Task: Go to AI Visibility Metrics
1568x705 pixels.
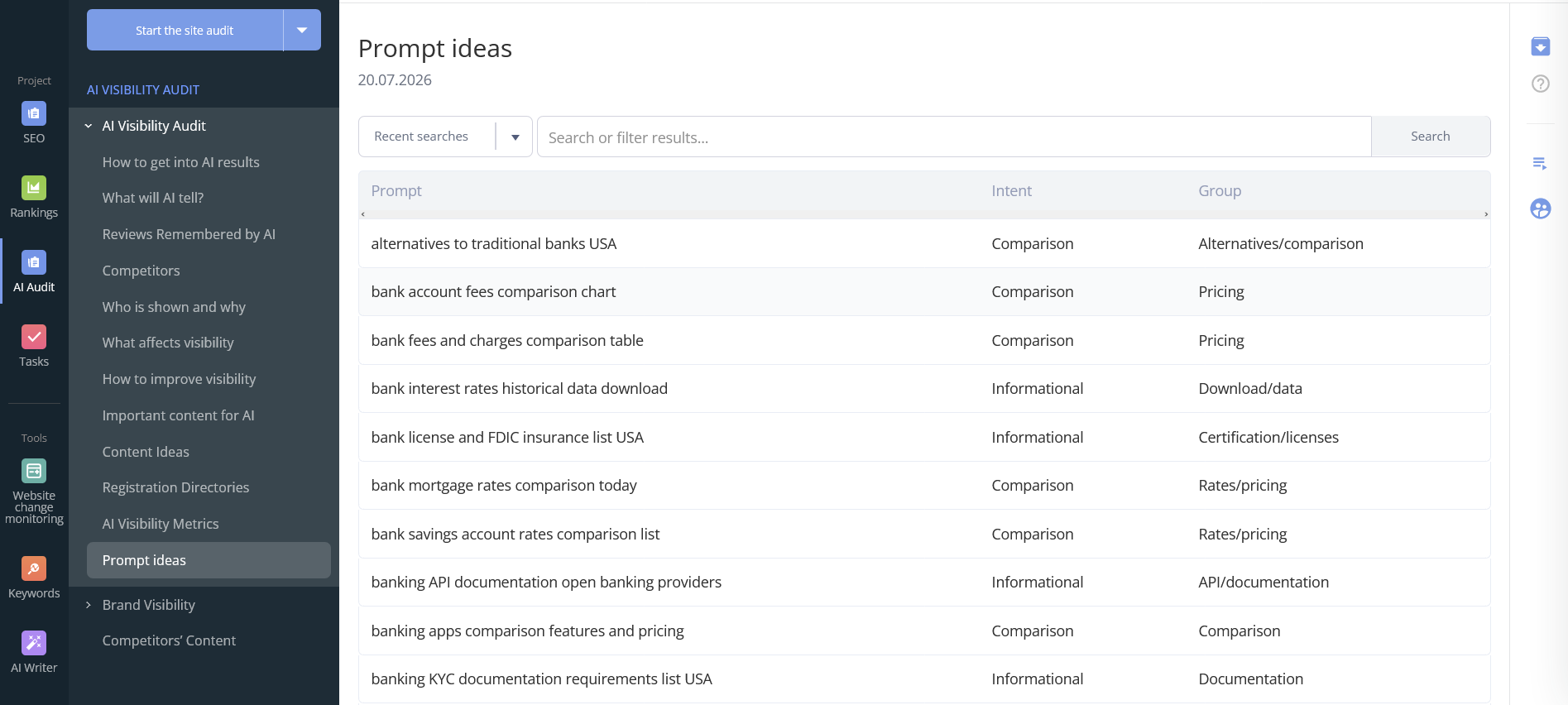Action: 161,524
